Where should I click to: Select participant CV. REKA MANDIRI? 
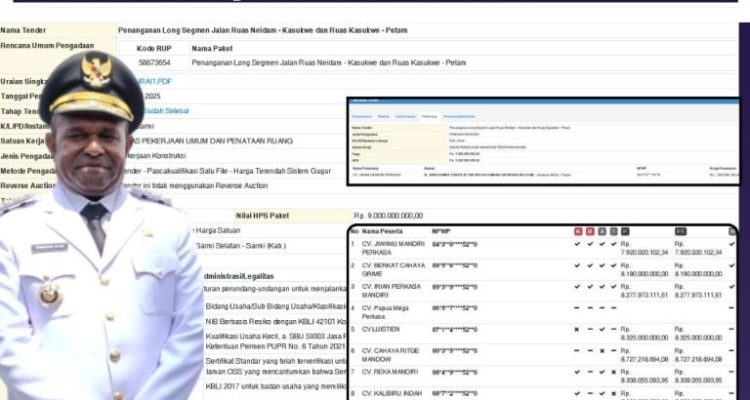click(x=389, y=372)
